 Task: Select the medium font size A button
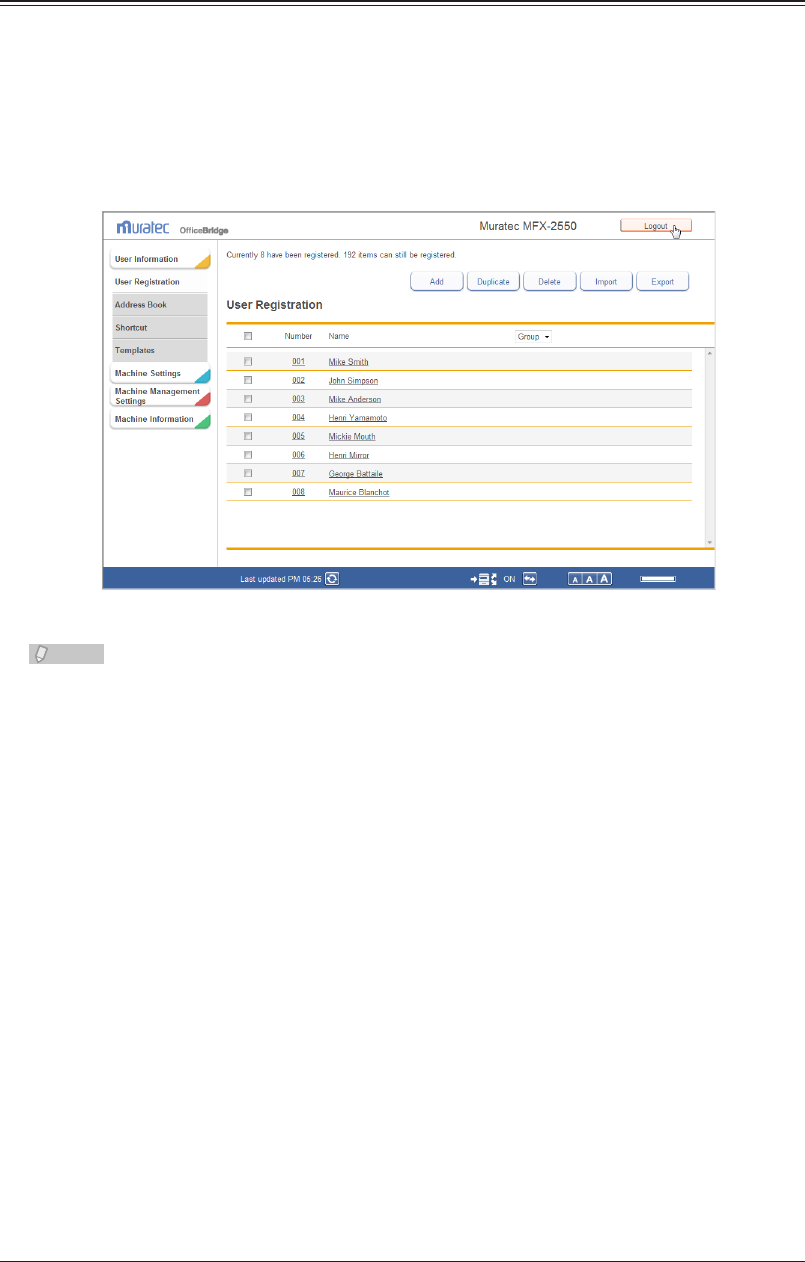point(590,578)
